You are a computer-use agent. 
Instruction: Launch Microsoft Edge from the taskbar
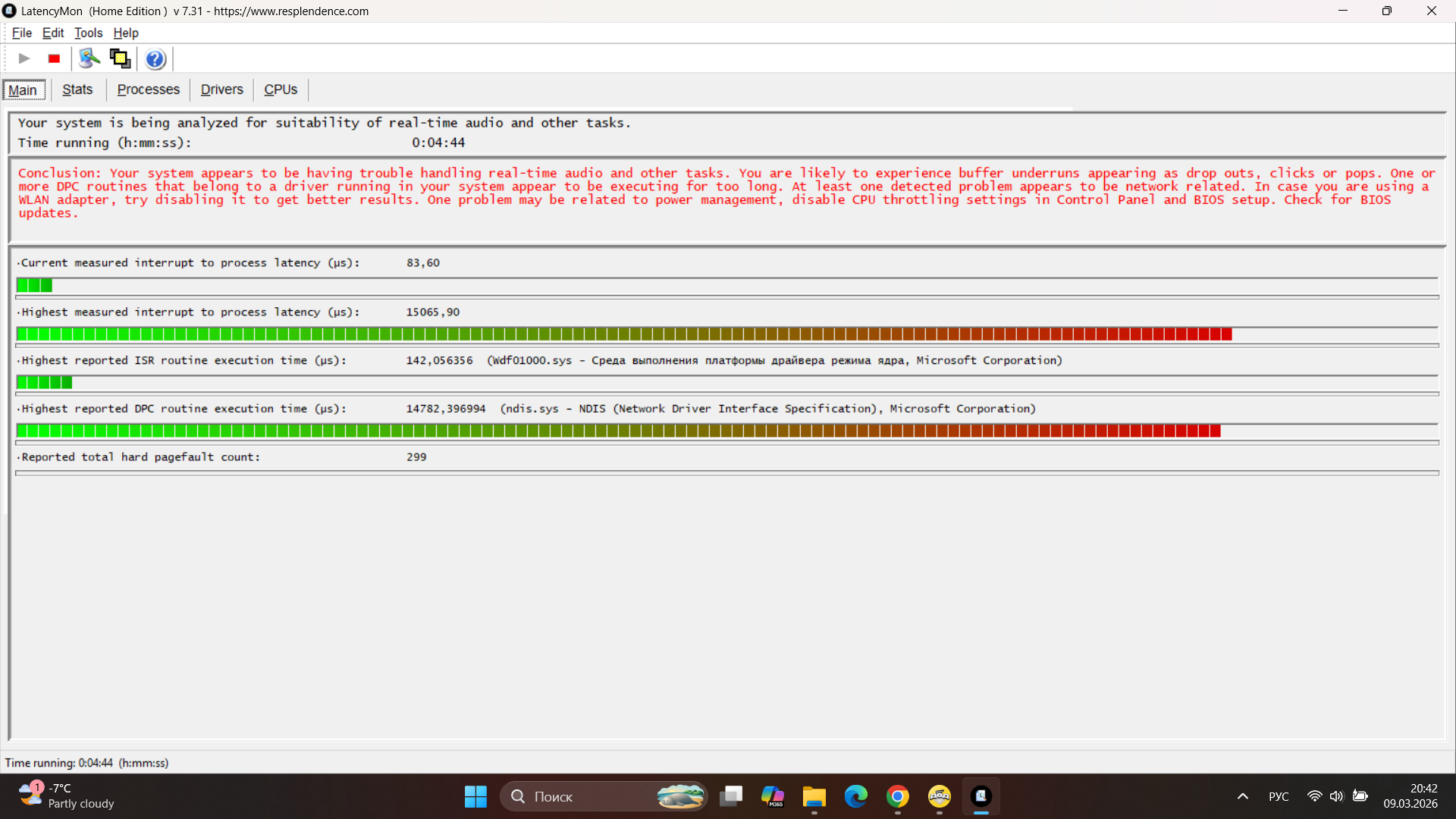[x=856, y=796]
